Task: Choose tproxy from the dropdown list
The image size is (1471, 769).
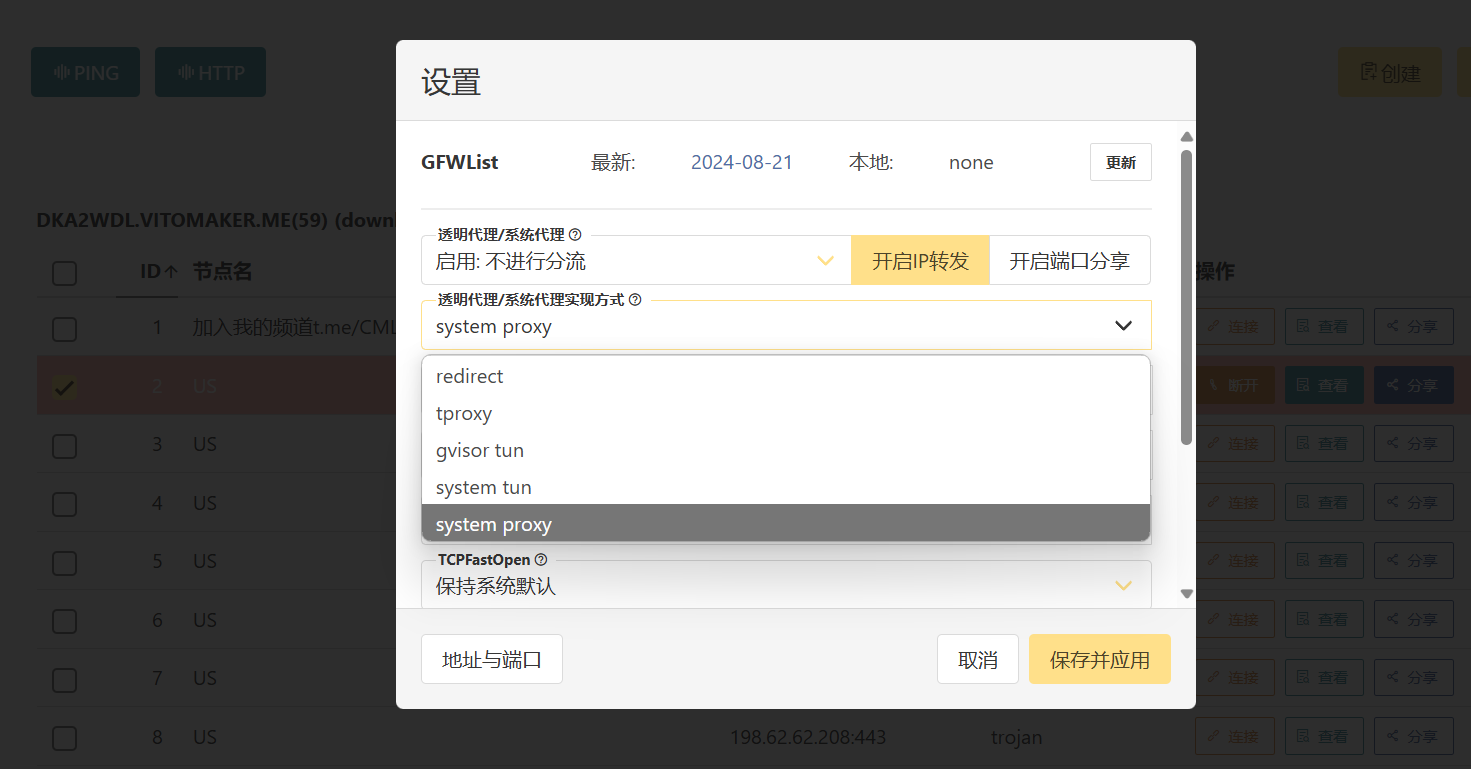Action: [786, 413]
